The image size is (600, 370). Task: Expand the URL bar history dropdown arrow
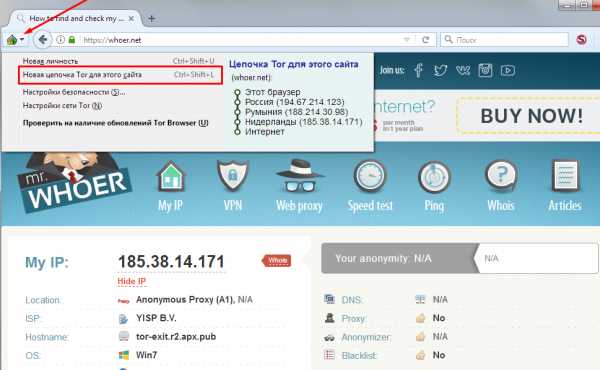pyautogui.click(x=407, y=39)
